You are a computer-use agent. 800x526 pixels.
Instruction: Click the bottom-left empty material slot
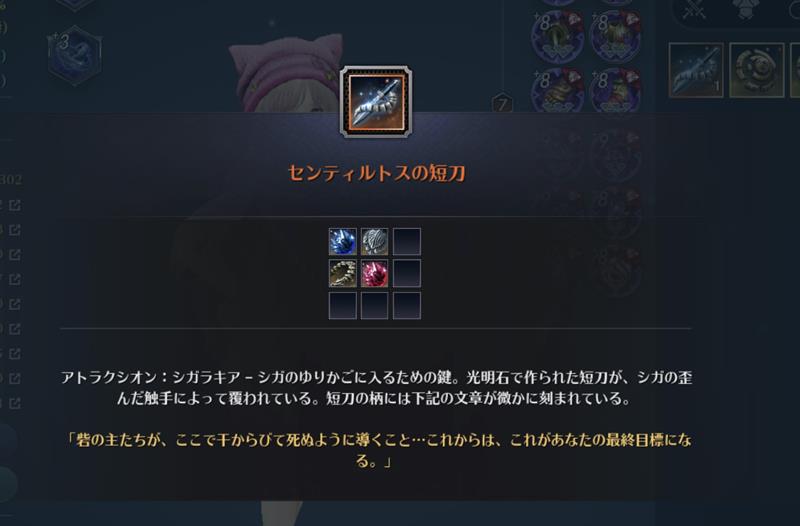tap(342, 305)
